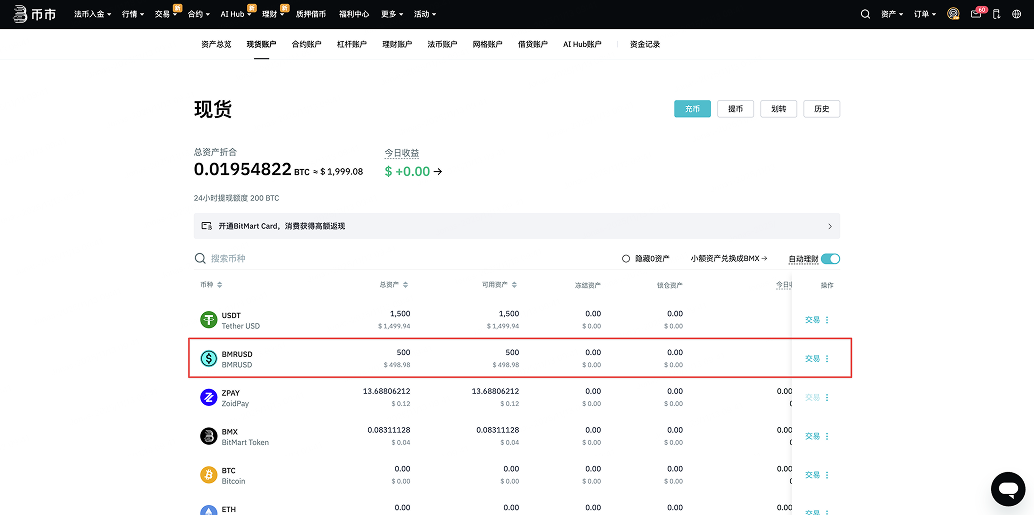1034x515 pixels.
Task: Click the Bitcoin BTC coin icon
Action: (x=208, y=475)
